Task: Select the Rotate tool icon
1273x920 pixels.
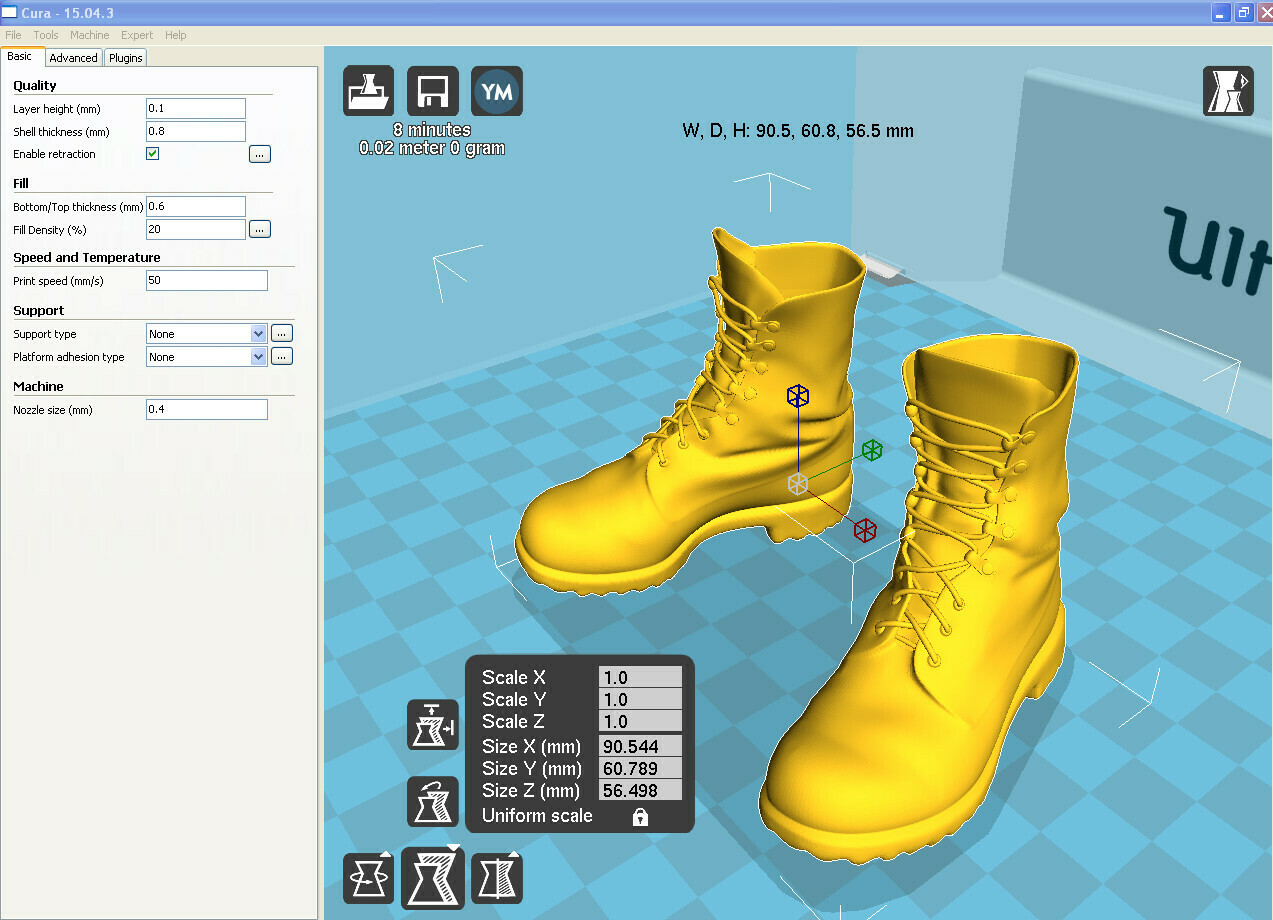Action: [368, 878]
